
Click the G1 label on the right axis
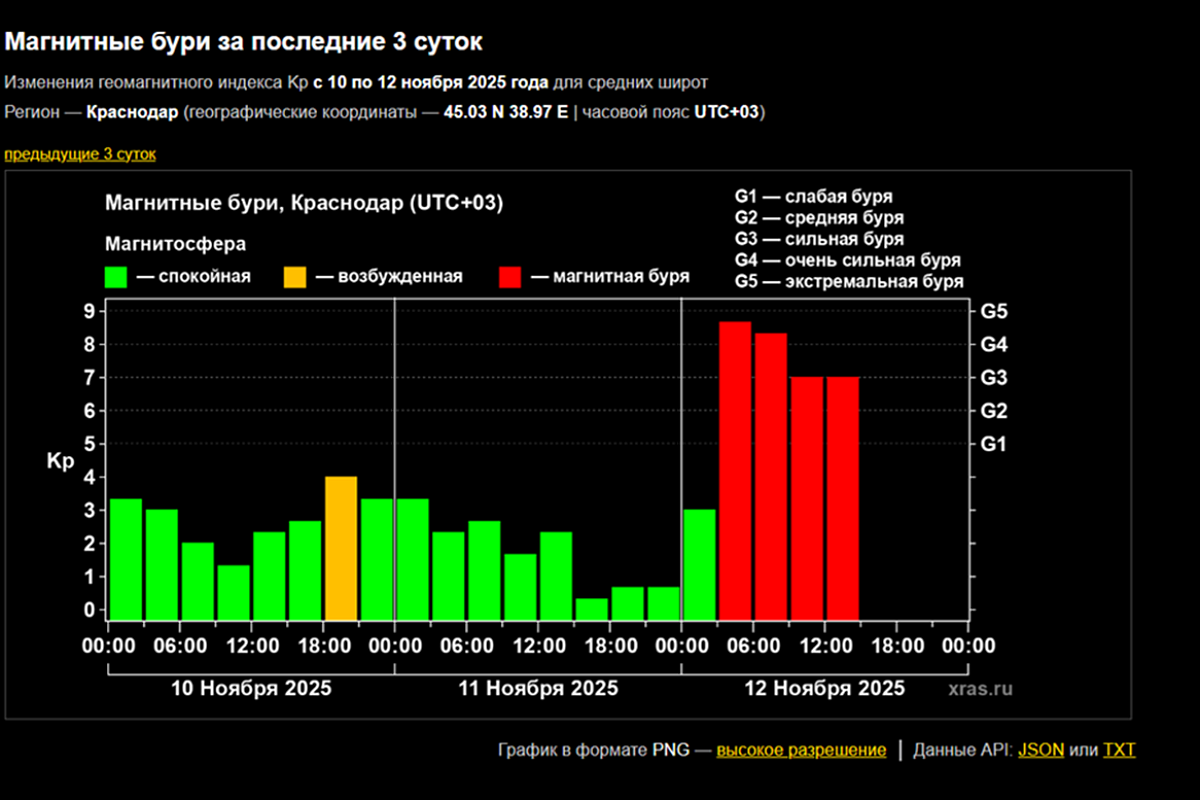point(995,444)
